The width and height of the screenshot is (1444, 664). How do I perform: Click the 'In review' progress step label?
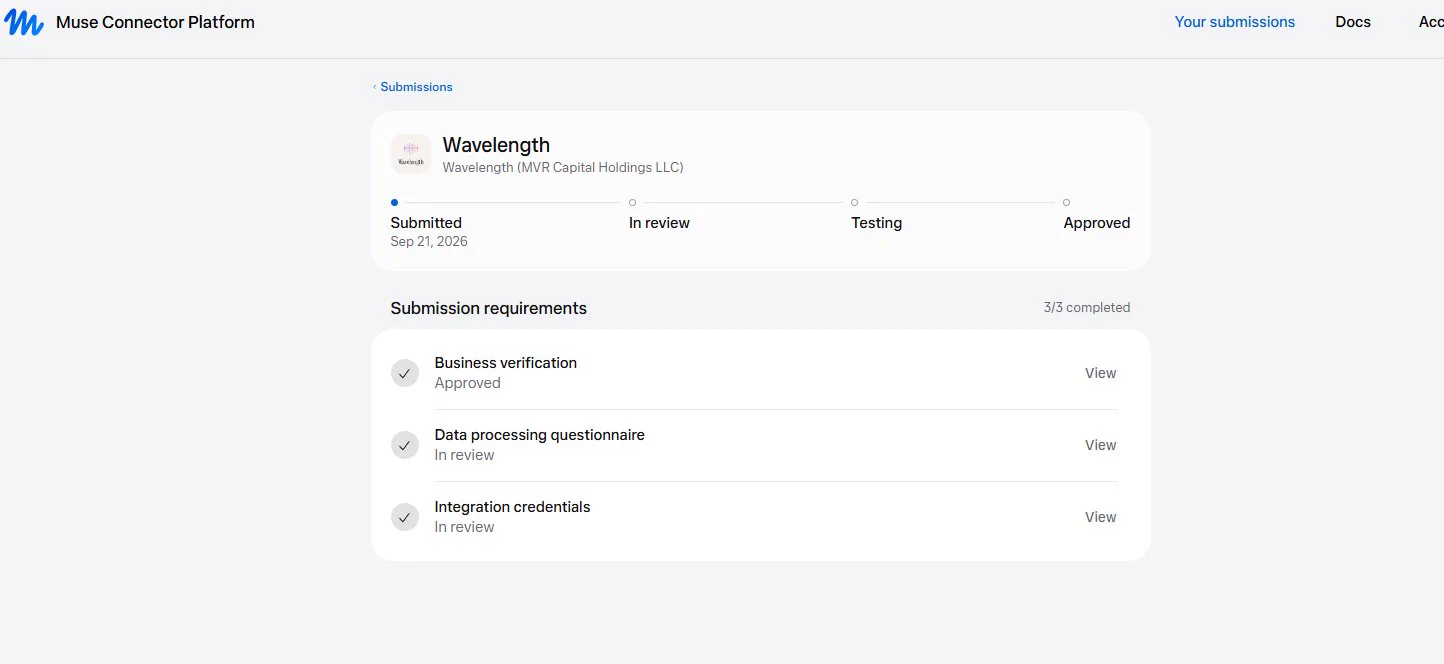click(659, 223)
